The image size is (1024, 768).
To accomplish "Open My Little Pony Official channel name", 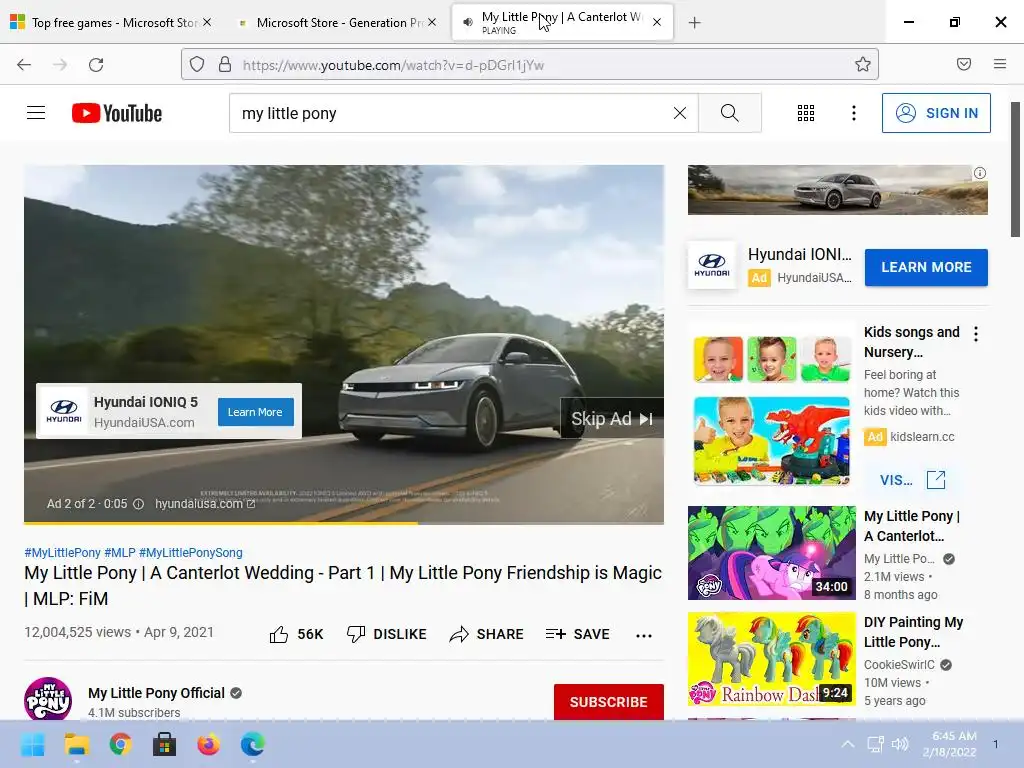I will pos(156,693).
